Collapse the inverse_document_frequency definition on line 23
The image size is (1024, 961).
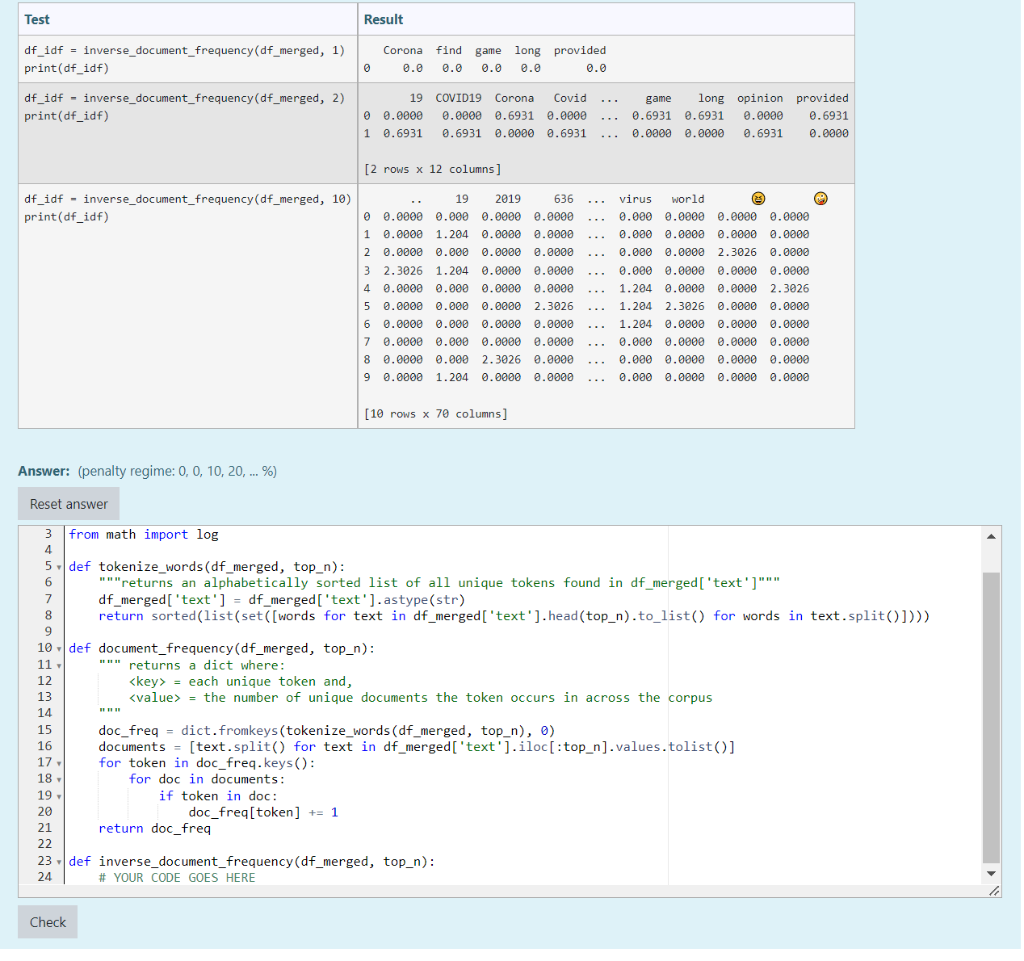tap(61, 861)
